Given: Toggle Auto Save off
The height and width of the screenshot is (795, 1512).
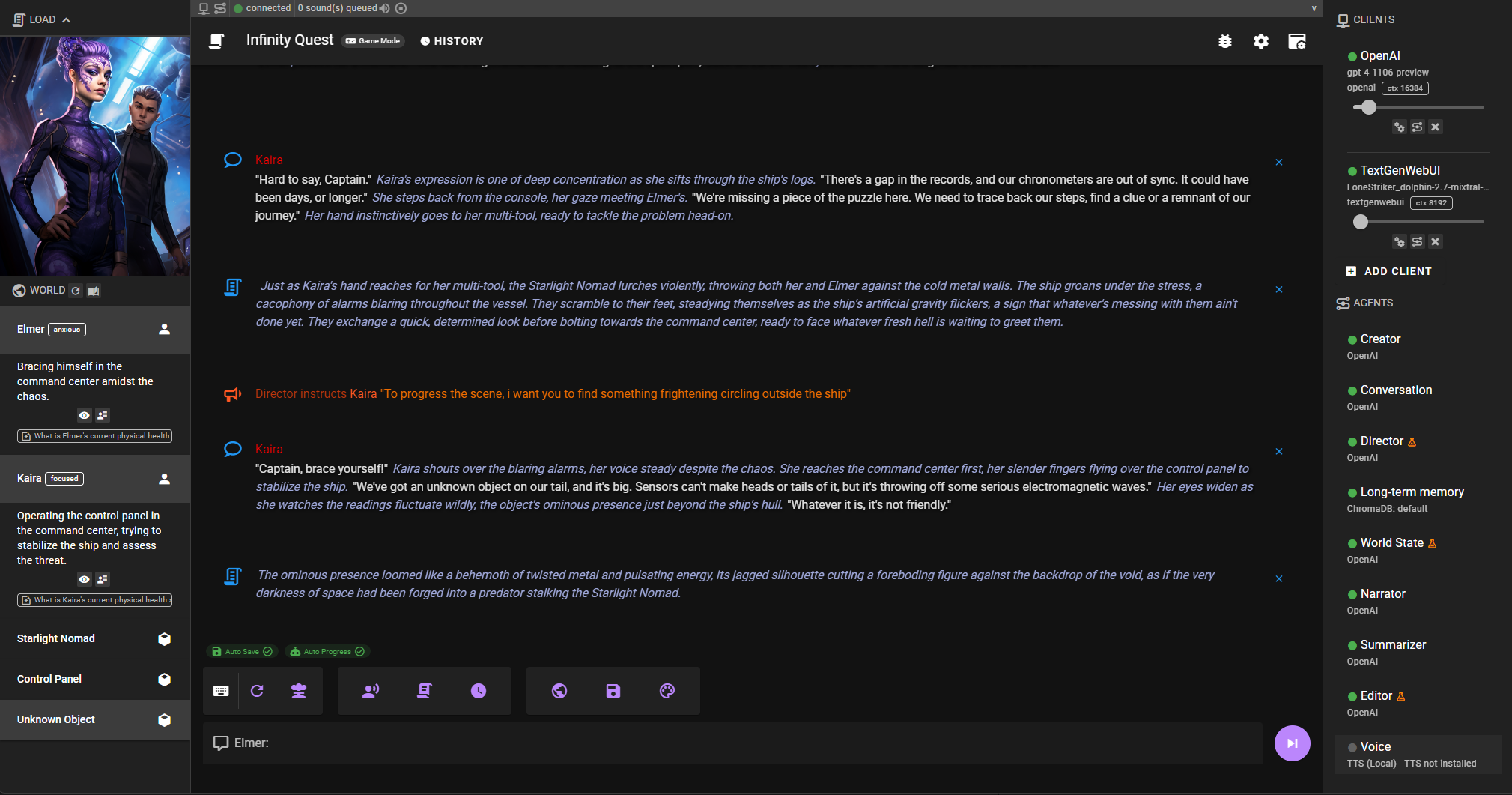Looking at the screenshot, I should pos(242,651).
